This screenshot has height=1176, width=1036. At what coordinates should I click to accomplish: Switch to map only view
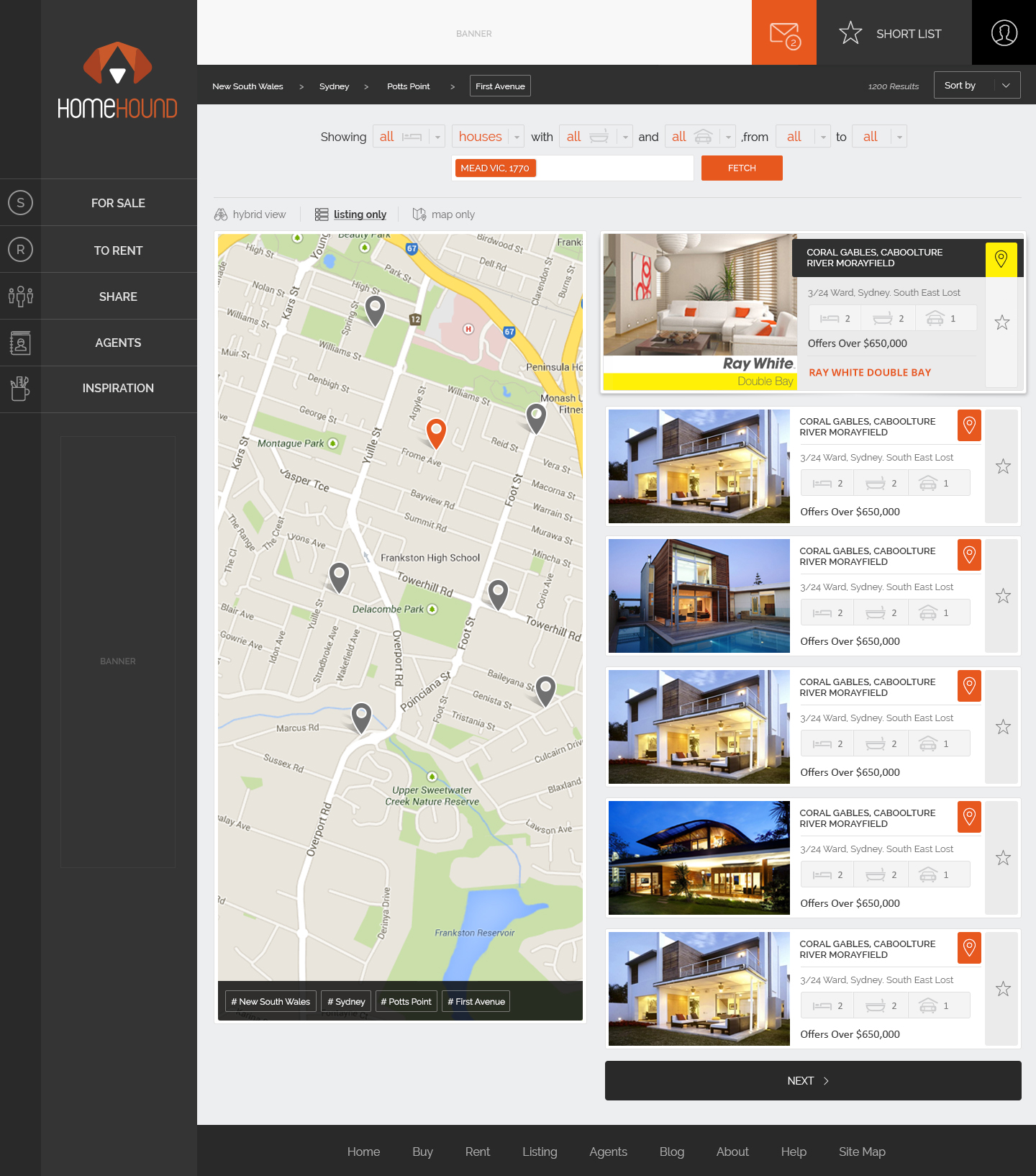click(x=444, y=214)
